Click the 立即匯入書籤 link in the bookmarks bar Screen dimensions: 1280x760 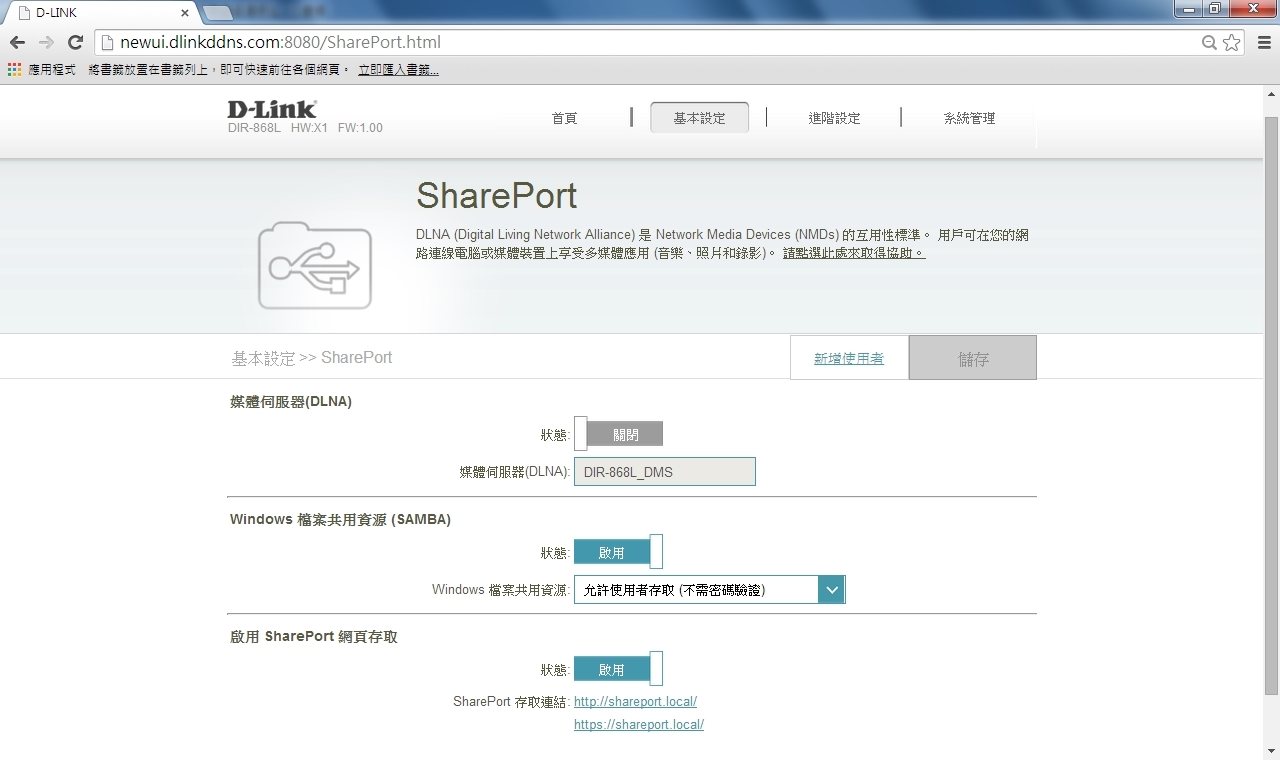(398, 70)
